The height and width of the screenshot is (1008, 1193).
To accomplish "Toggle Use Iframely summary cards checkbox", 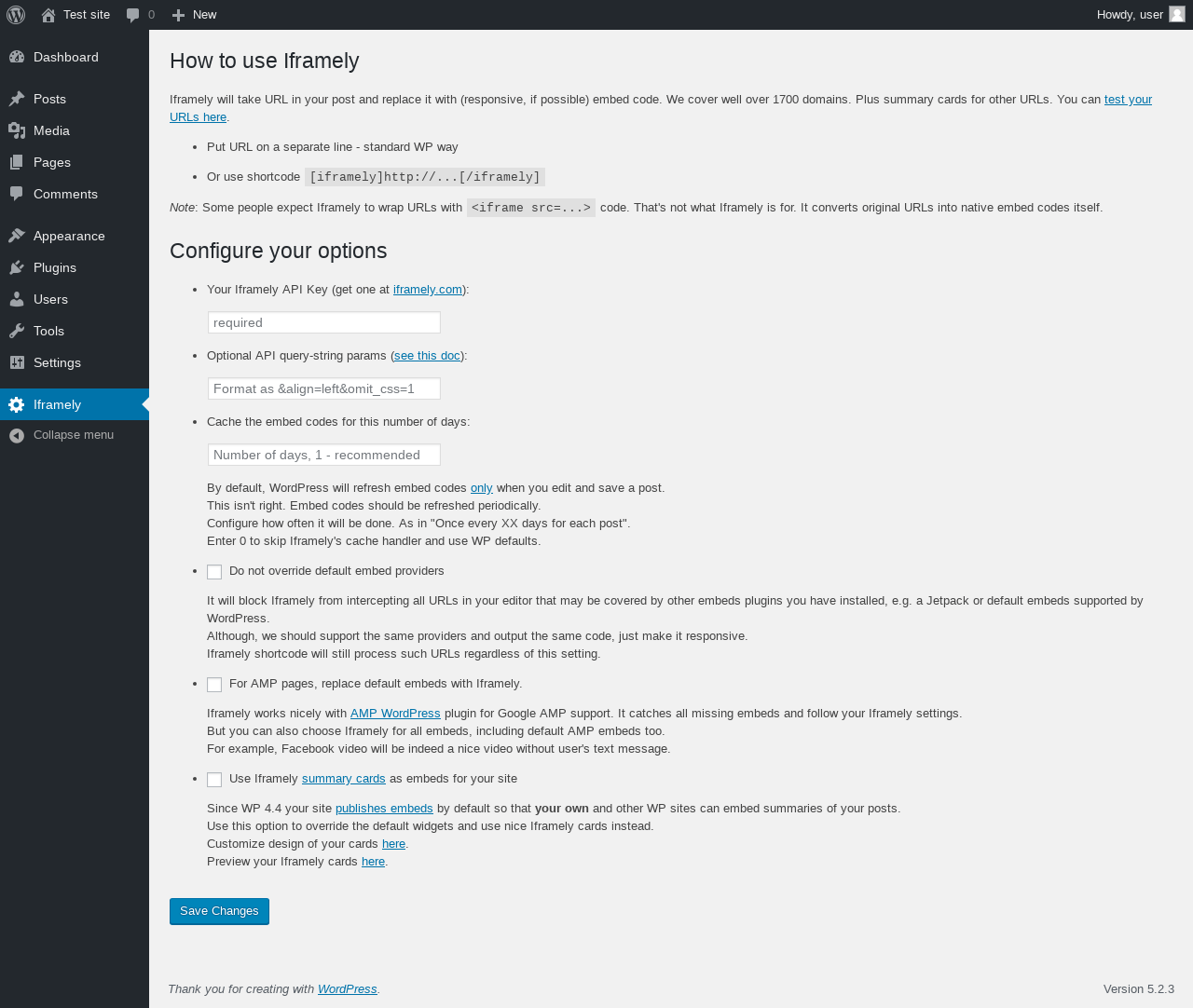I will [x=214, y=780].
